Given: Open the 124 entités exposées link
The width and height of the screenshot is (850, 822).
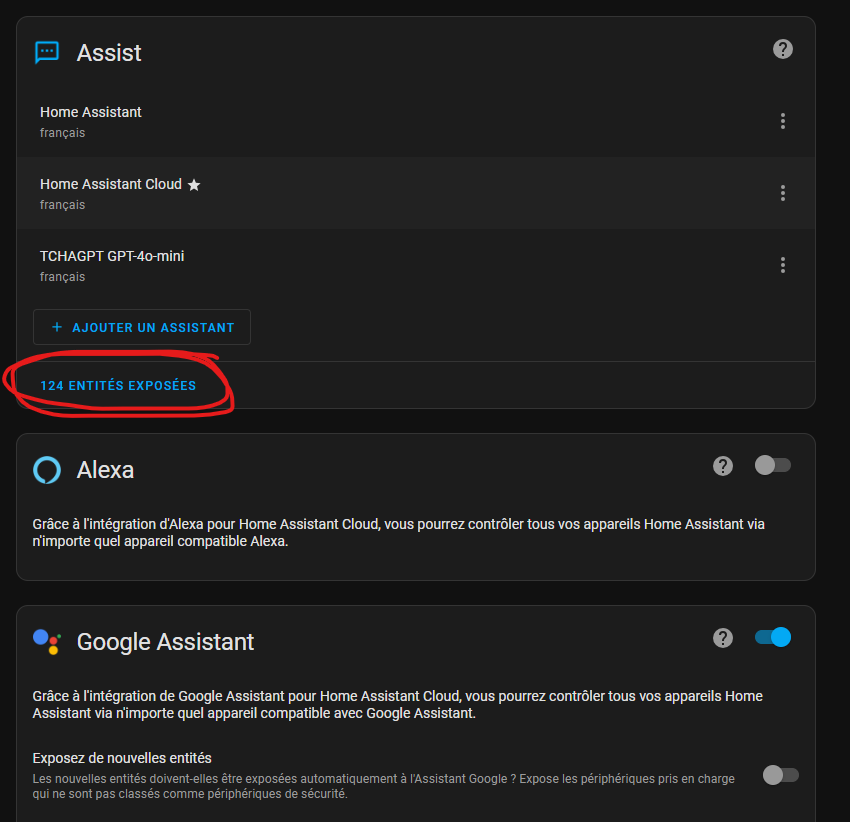Looking at the screenshot, I should coord(118,386).
